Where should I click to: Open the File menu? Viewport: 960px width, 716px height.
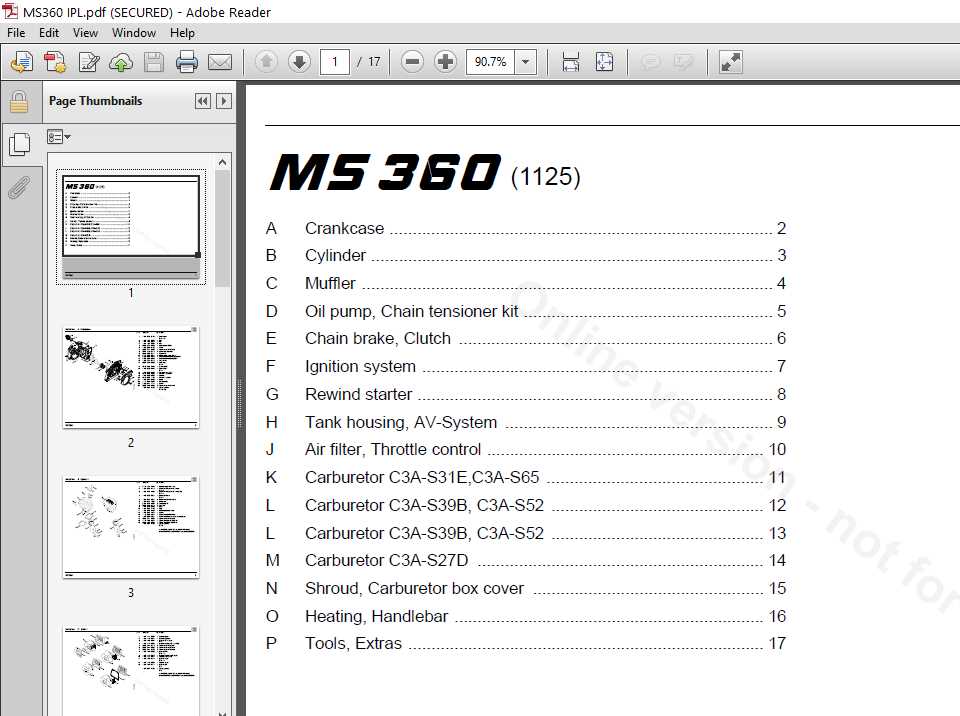point(16,33)
